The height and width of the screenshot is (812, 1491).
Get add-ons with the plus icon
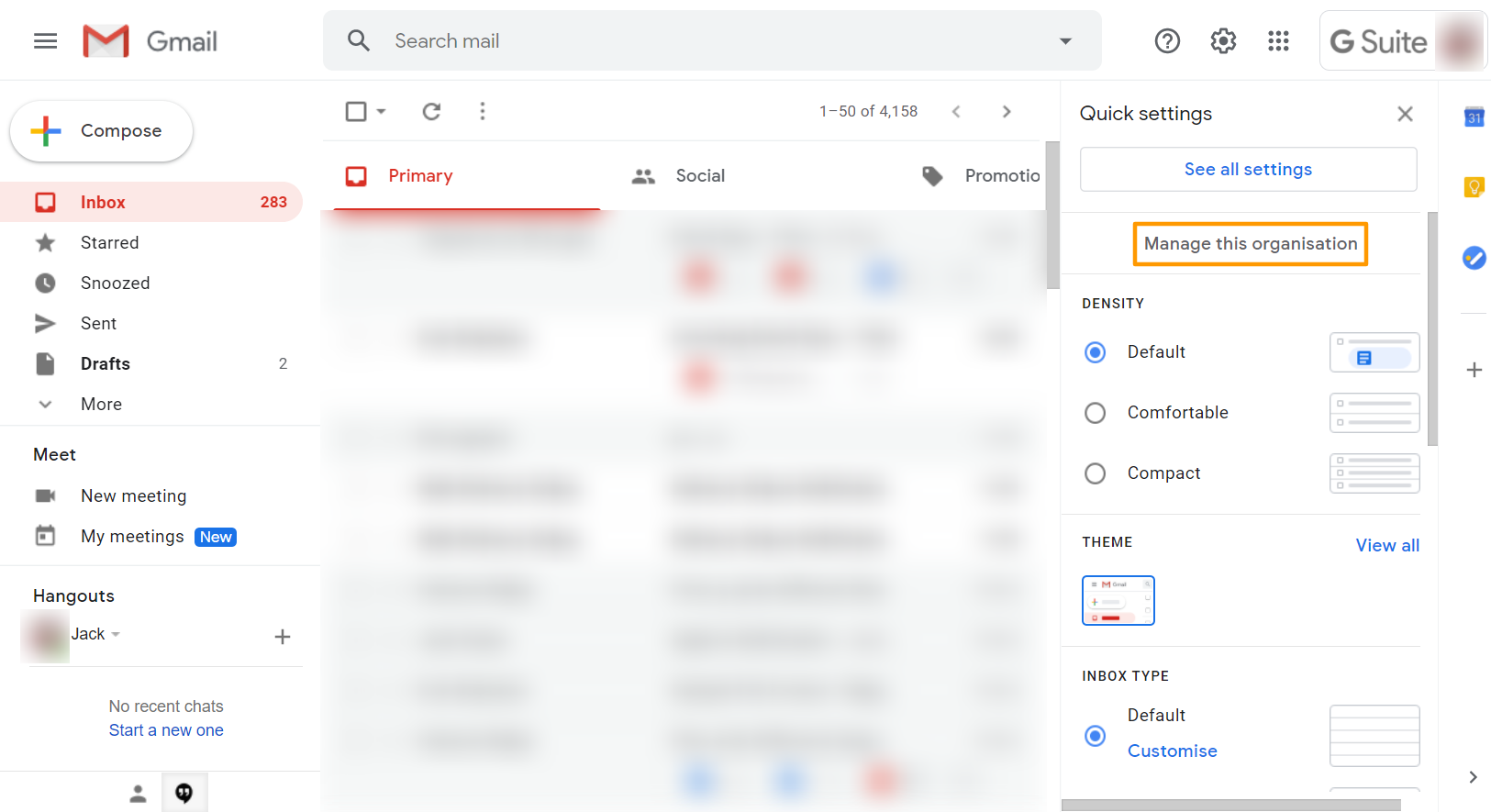coord(1474,370)
